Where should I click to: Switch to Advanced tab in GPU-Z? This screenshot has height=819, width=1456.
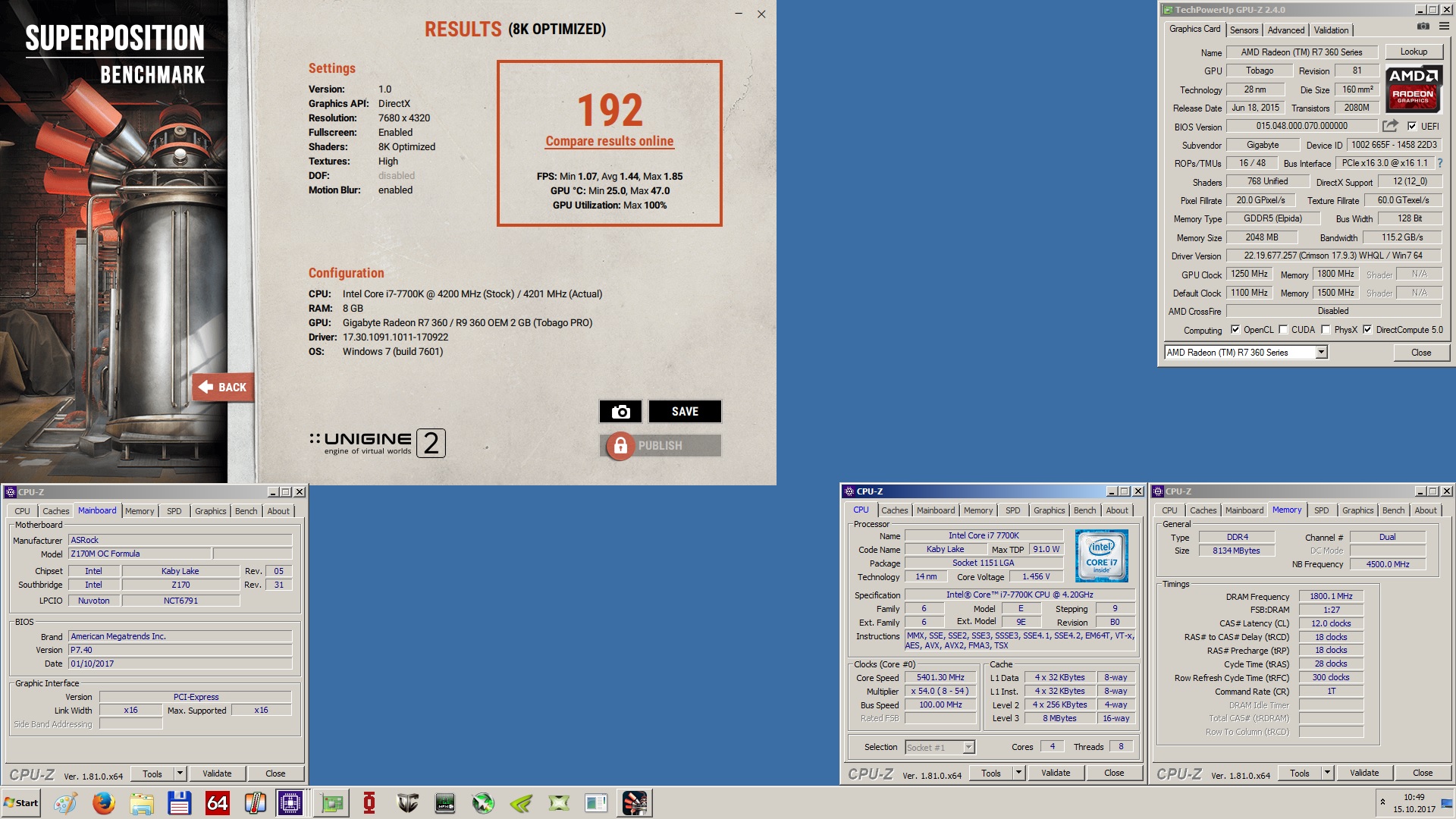[1286, 30]
